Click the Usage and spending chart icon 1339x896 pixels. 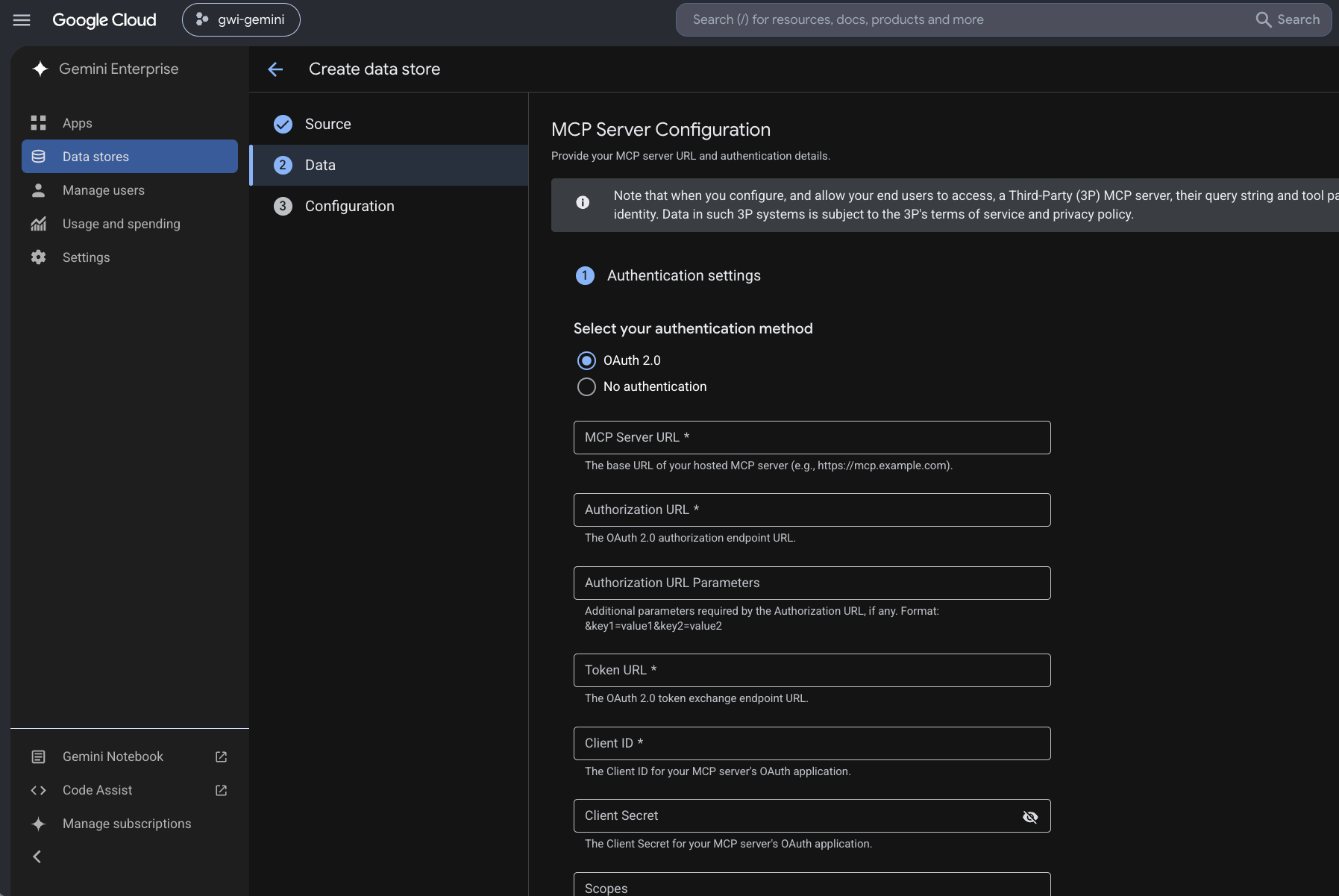pos(39,224)
